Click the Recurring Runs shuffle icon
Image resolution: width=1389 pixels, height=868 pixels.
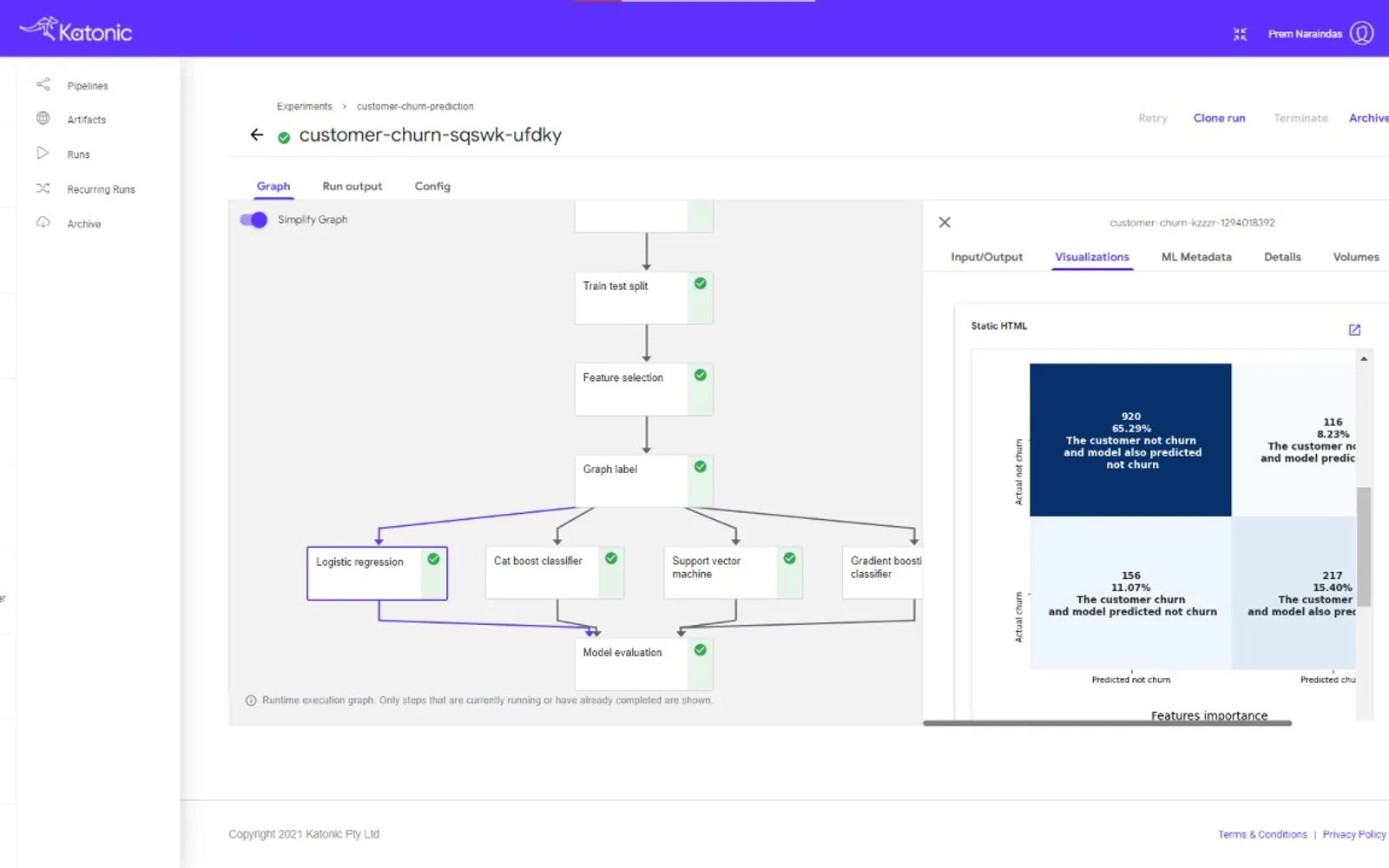coord(43,187)
